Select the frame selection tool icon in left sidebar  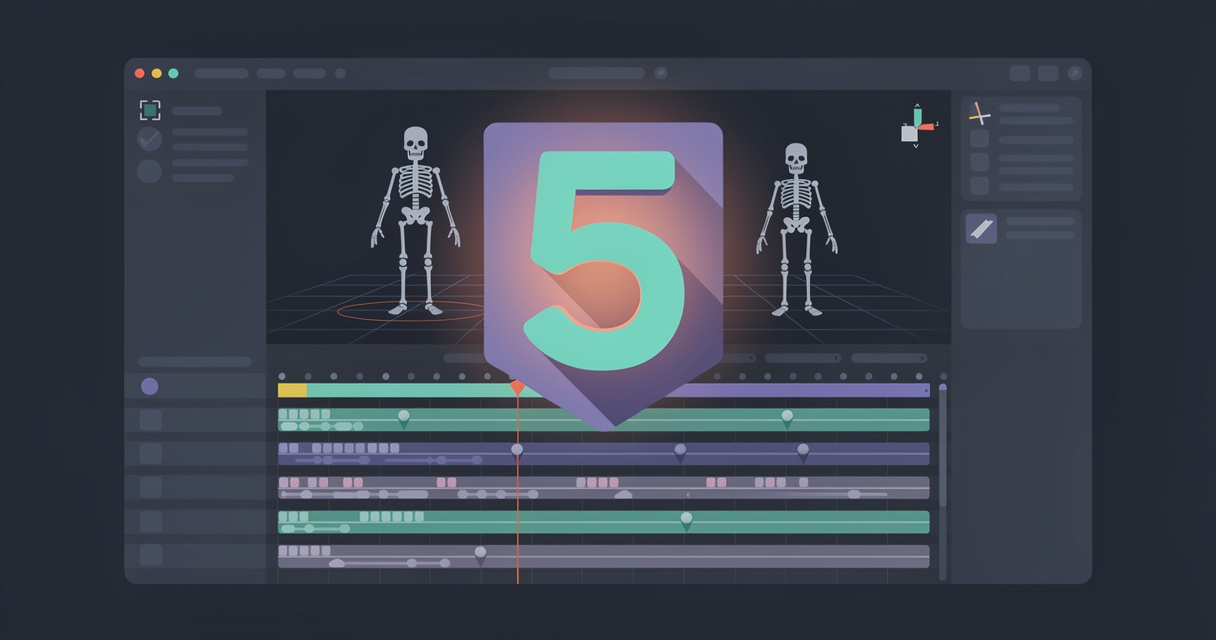pyautogui.click(x=150, y=110)
